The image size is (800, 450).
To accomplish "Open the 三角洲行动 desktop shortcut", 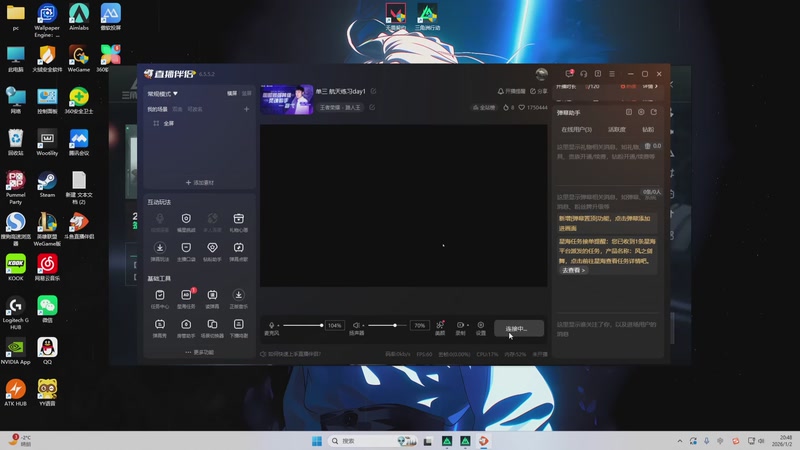I will click(x=427, y=17).
